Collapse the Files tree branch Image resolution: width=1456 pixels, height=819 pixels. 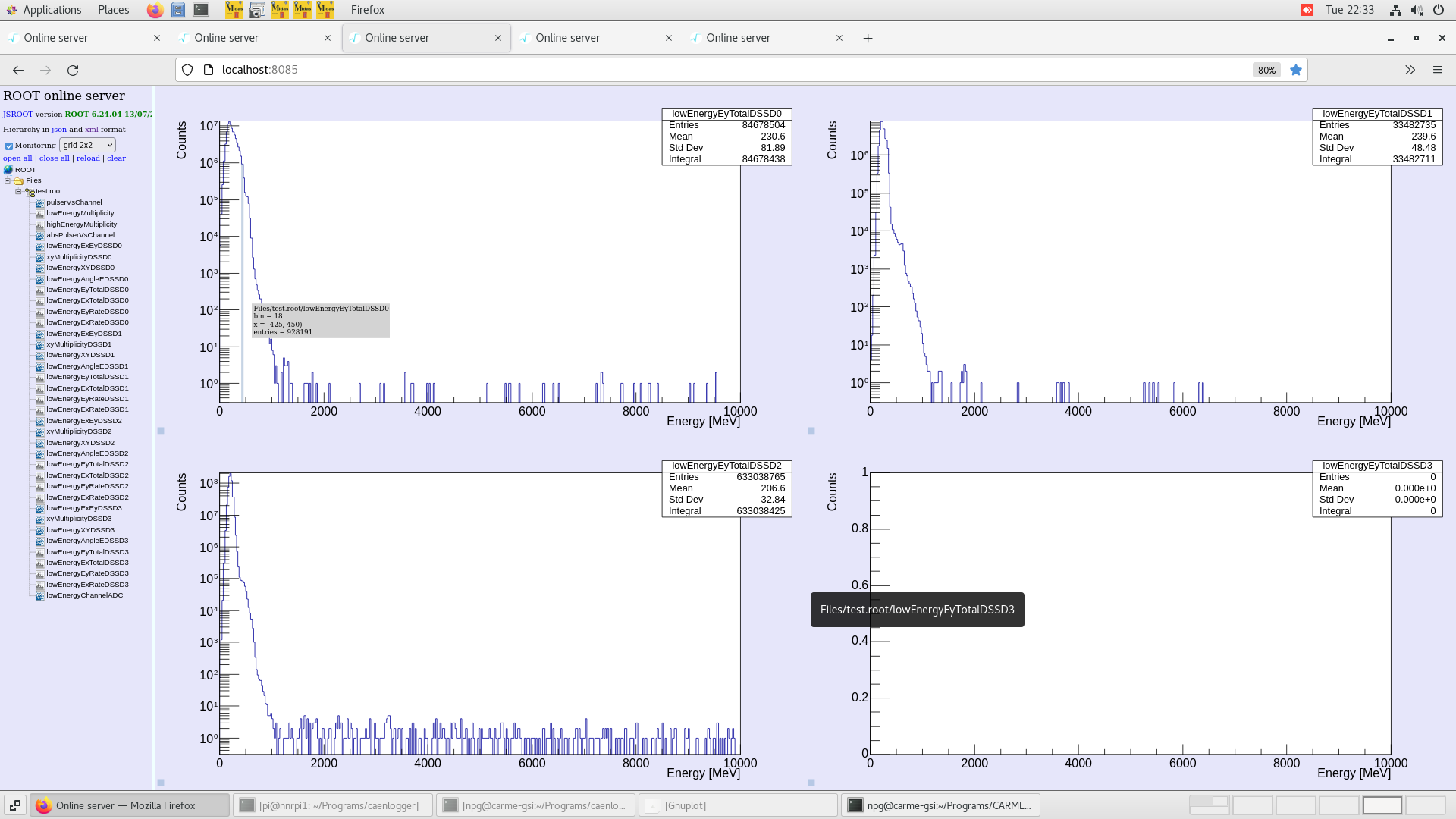click(8, 180)
